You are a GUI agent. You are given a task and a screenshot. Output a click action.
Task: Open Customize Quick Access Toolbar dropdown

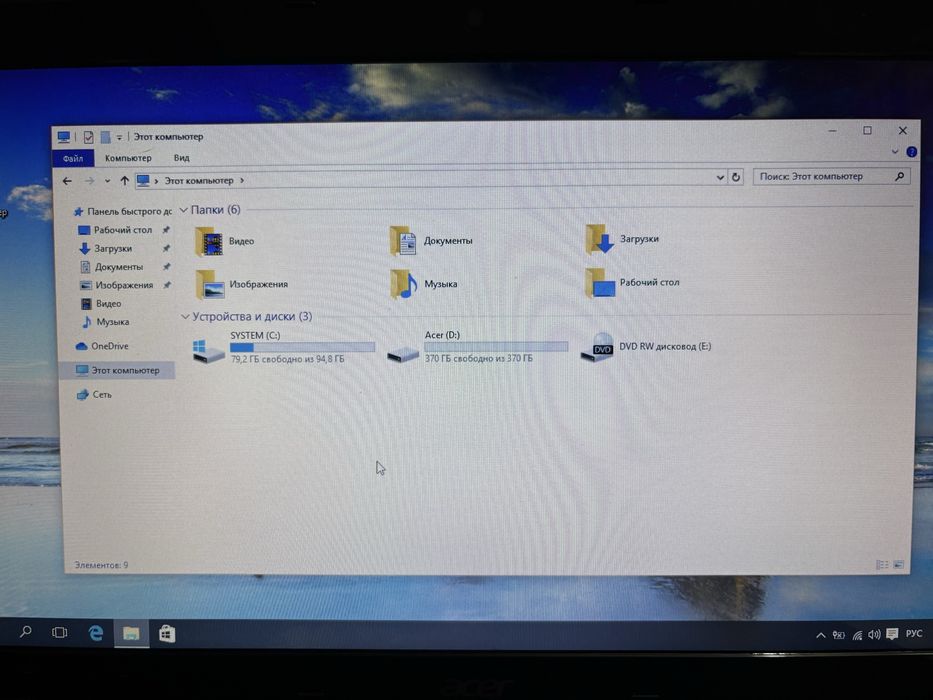click(x=119, y=138)
